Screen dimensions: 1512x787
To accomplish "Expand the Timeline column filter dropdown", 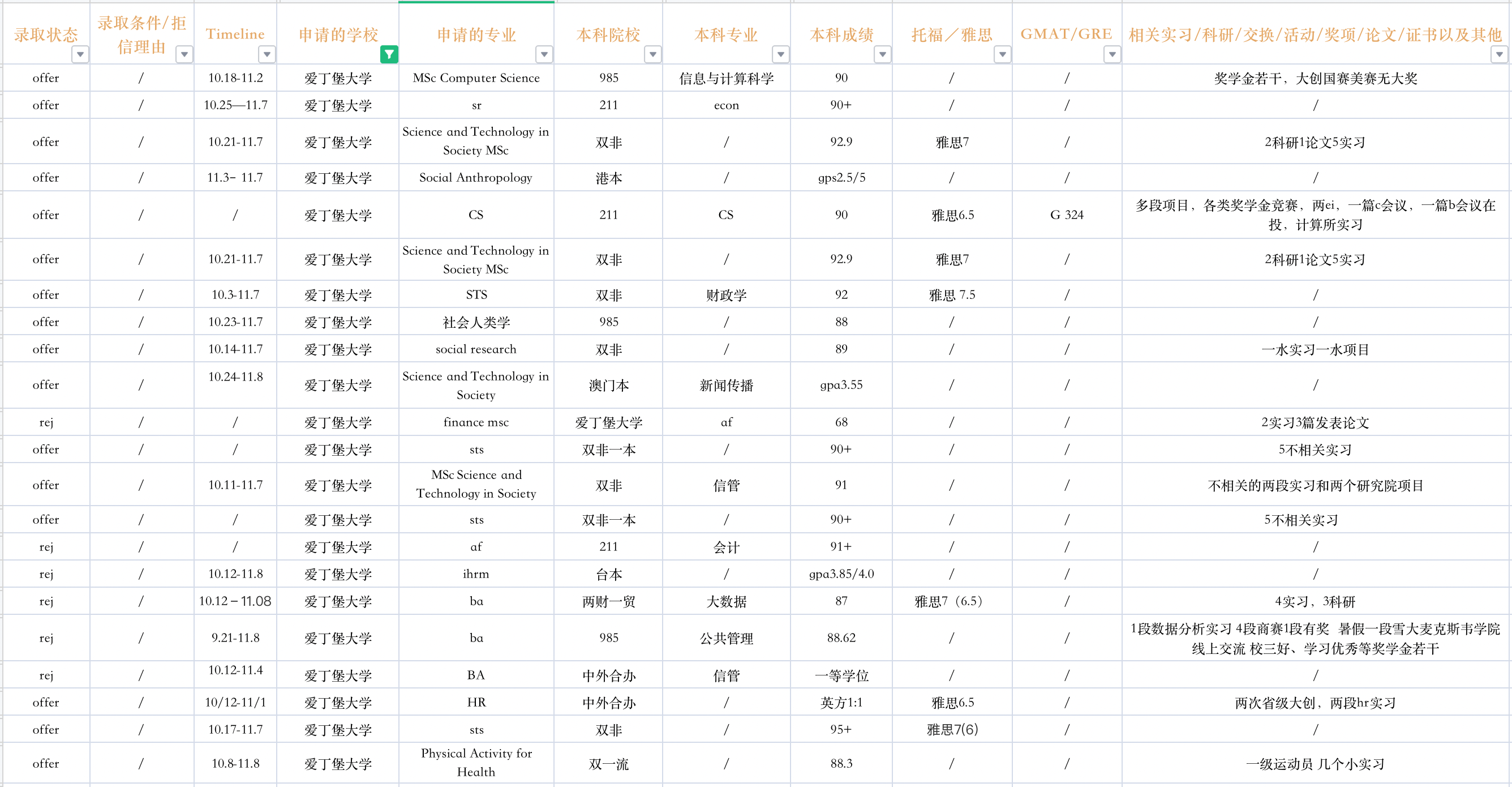I will pyautogui.click(x=267, y=55).
